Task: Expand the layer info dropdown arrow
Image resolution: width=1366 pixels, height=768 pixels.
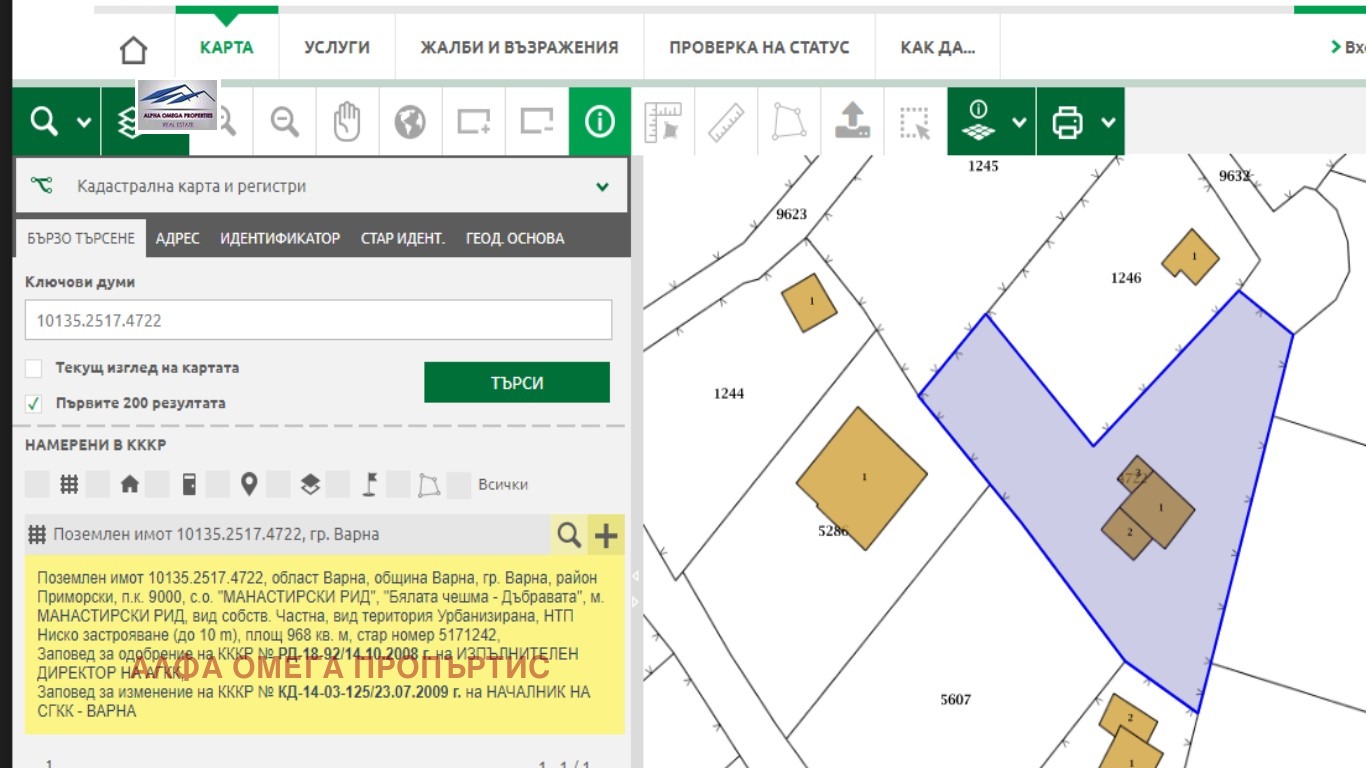Action: [1019, 122]
